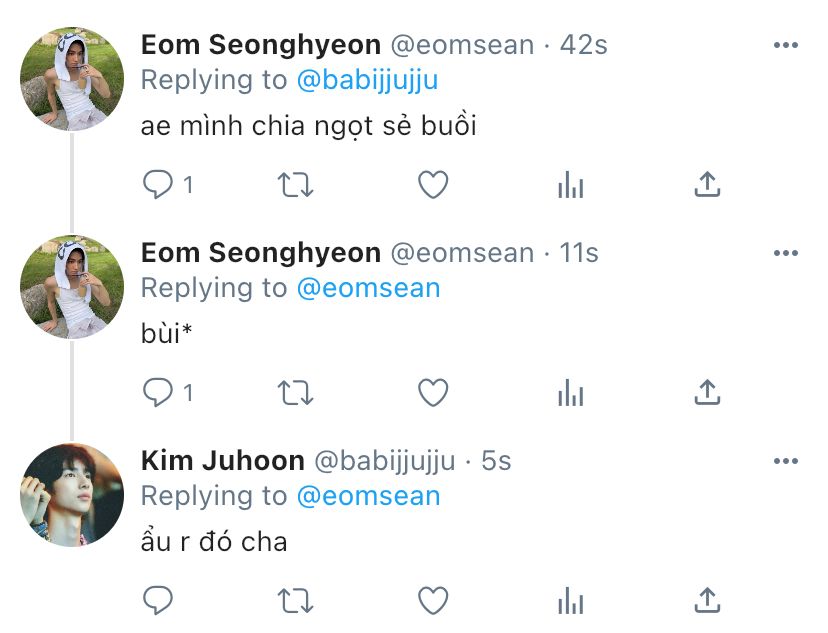The height and width of the screenshot is (633, 828).
Task: Open Kim Juhoon's profile picture
Action: [72, 495]
